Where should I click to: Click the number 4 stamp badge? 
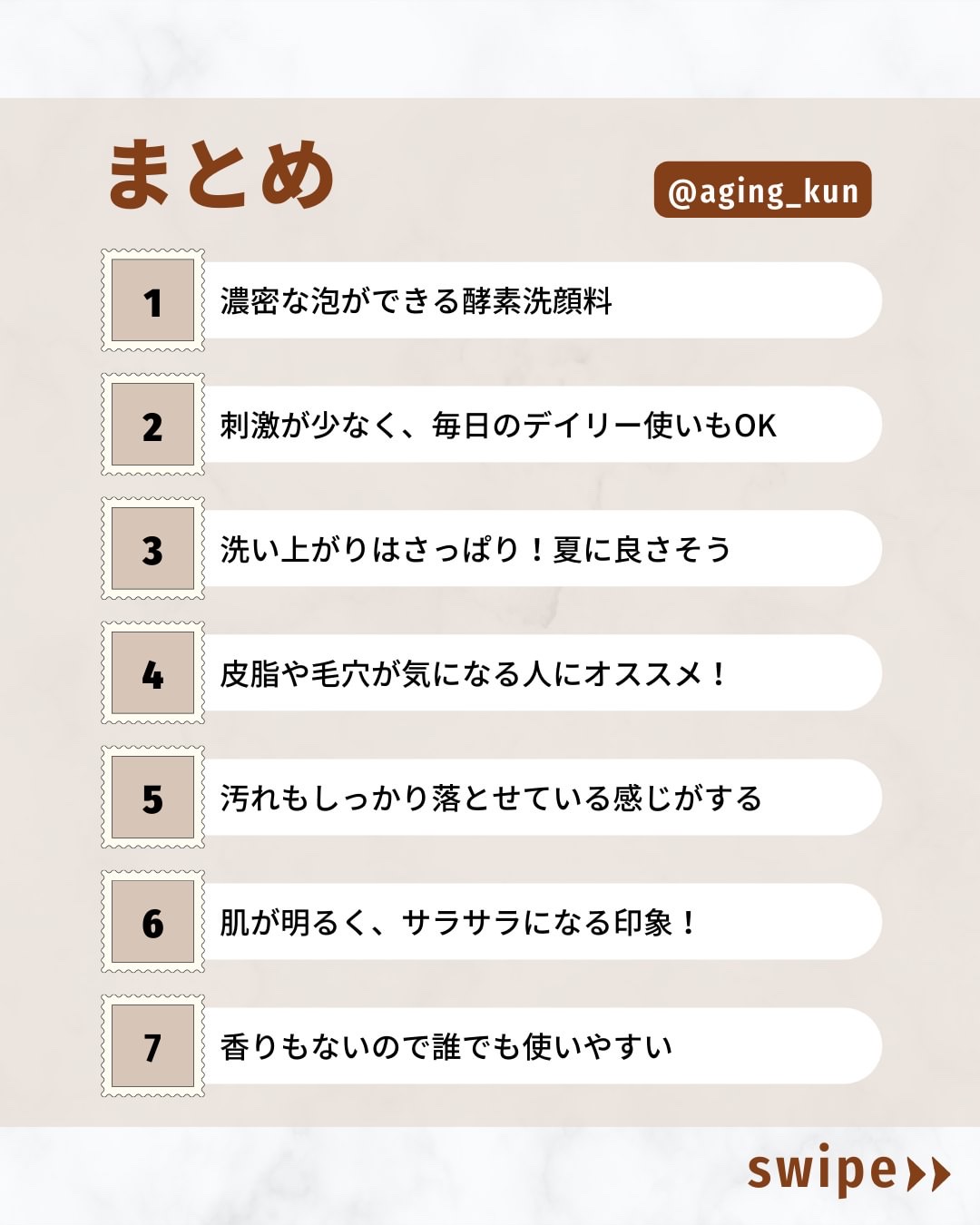coord(152,673)
